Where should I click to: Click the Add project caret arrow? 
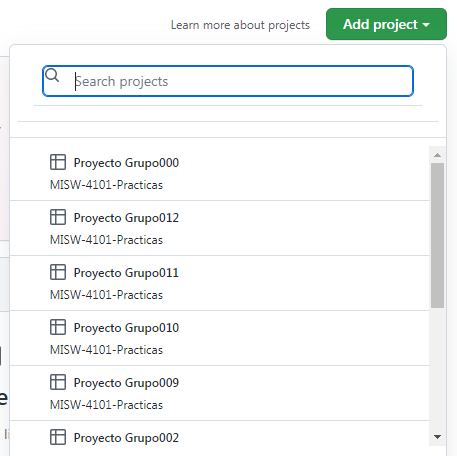coord(426,25)
